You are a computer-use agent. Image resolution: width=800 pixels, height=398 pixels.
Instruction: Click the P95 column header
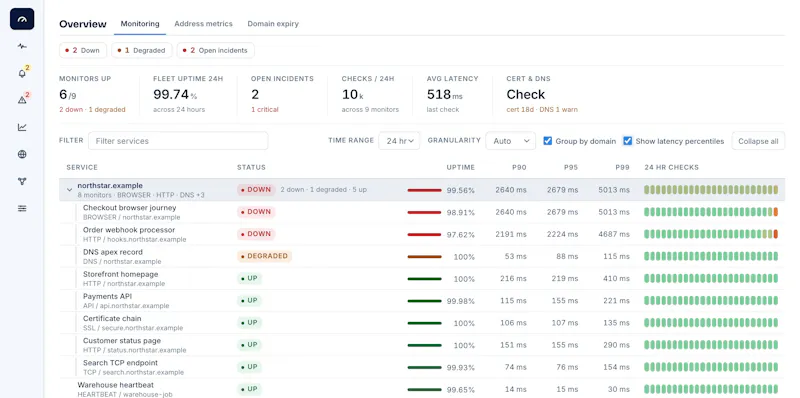pos(571,167)
